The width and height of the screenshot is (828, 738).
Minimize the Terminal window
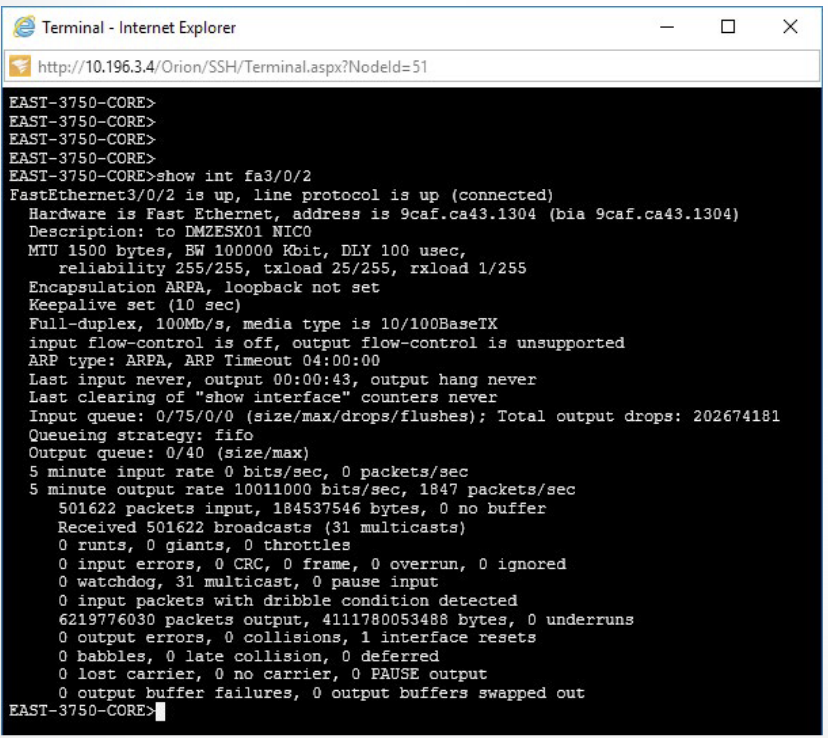pyautogui.click(x=667, y=28)
